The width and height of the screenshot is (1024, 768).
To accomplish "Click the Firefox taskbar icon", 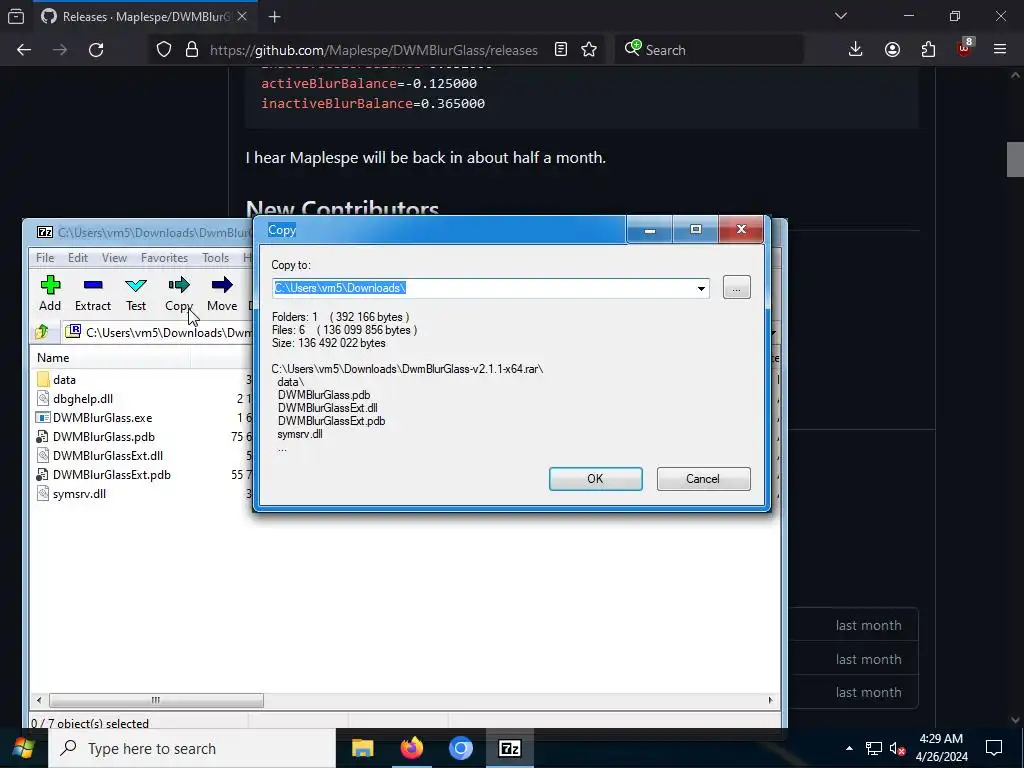I will [411, 748].
